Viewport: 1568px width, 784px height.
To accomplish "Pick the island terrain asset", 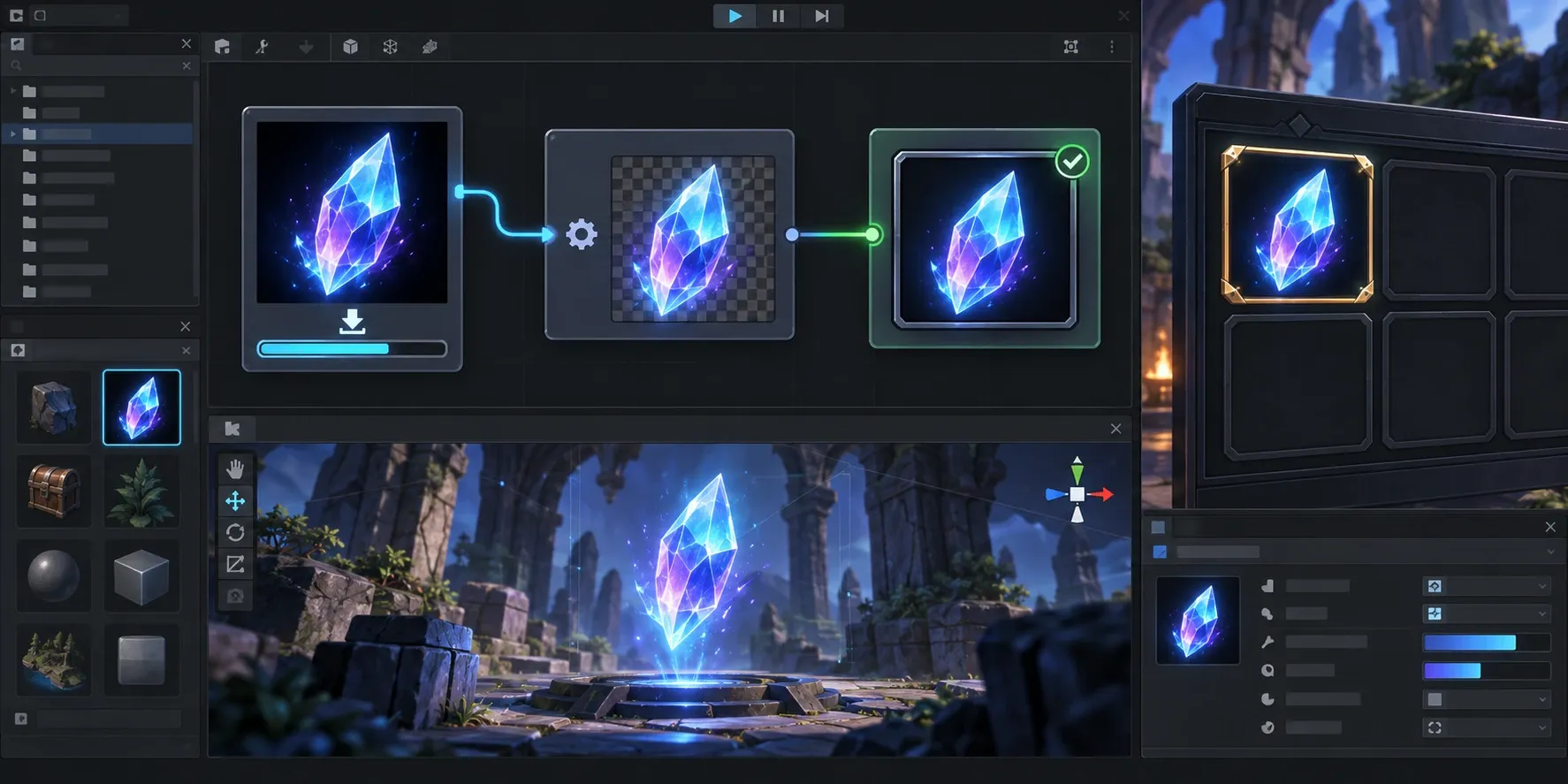I will click(x=53, y=660).
